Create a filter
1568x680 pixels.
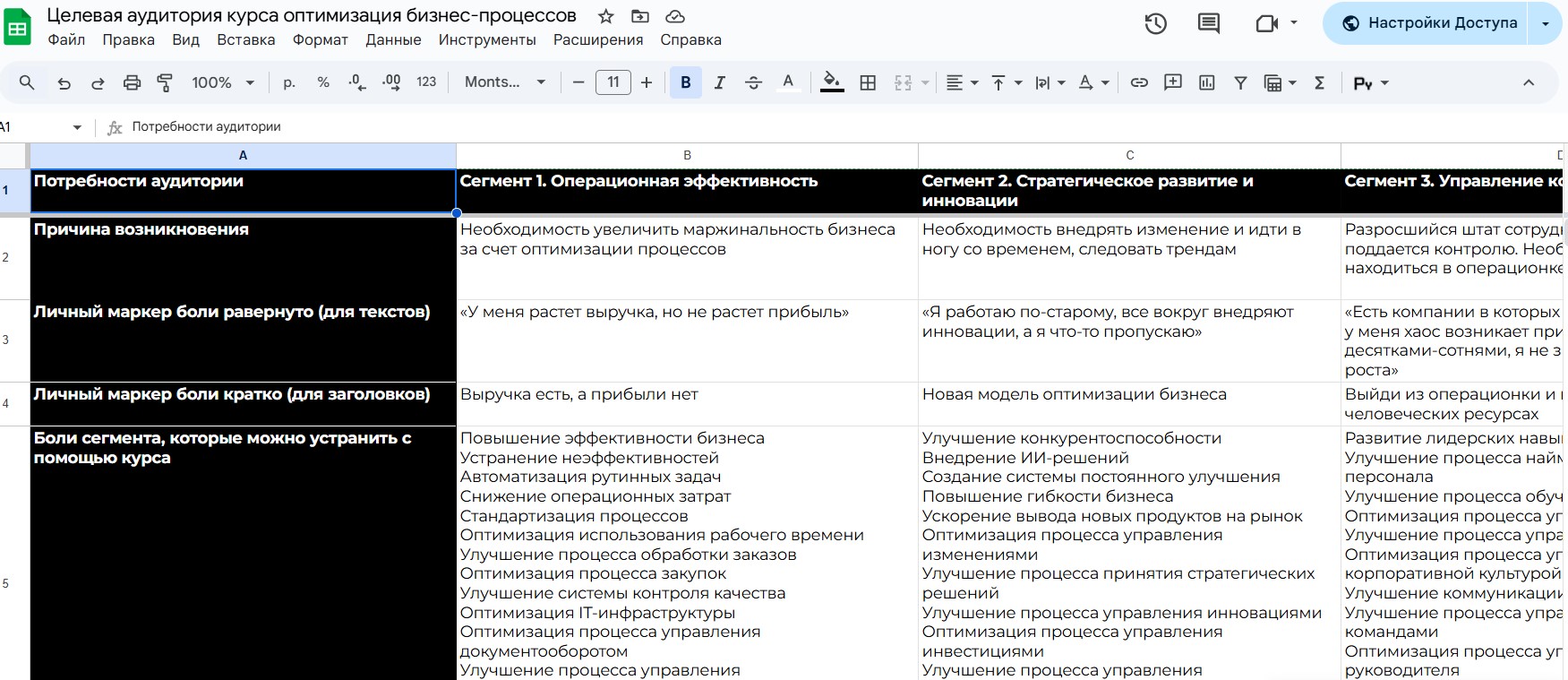tap(1240, 82)
